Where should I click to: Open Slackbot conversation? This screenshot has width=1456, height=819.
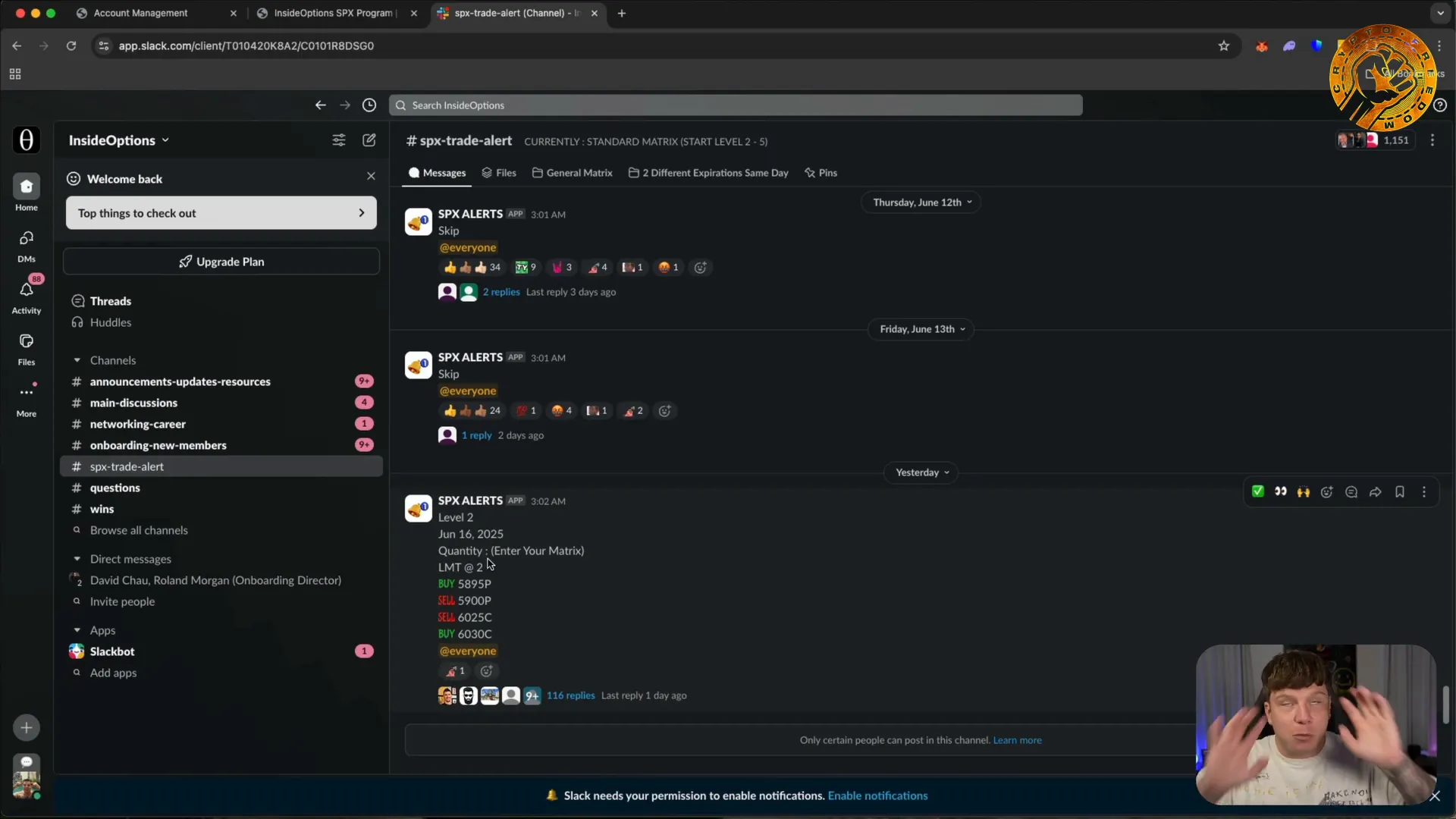pos(221,651)
